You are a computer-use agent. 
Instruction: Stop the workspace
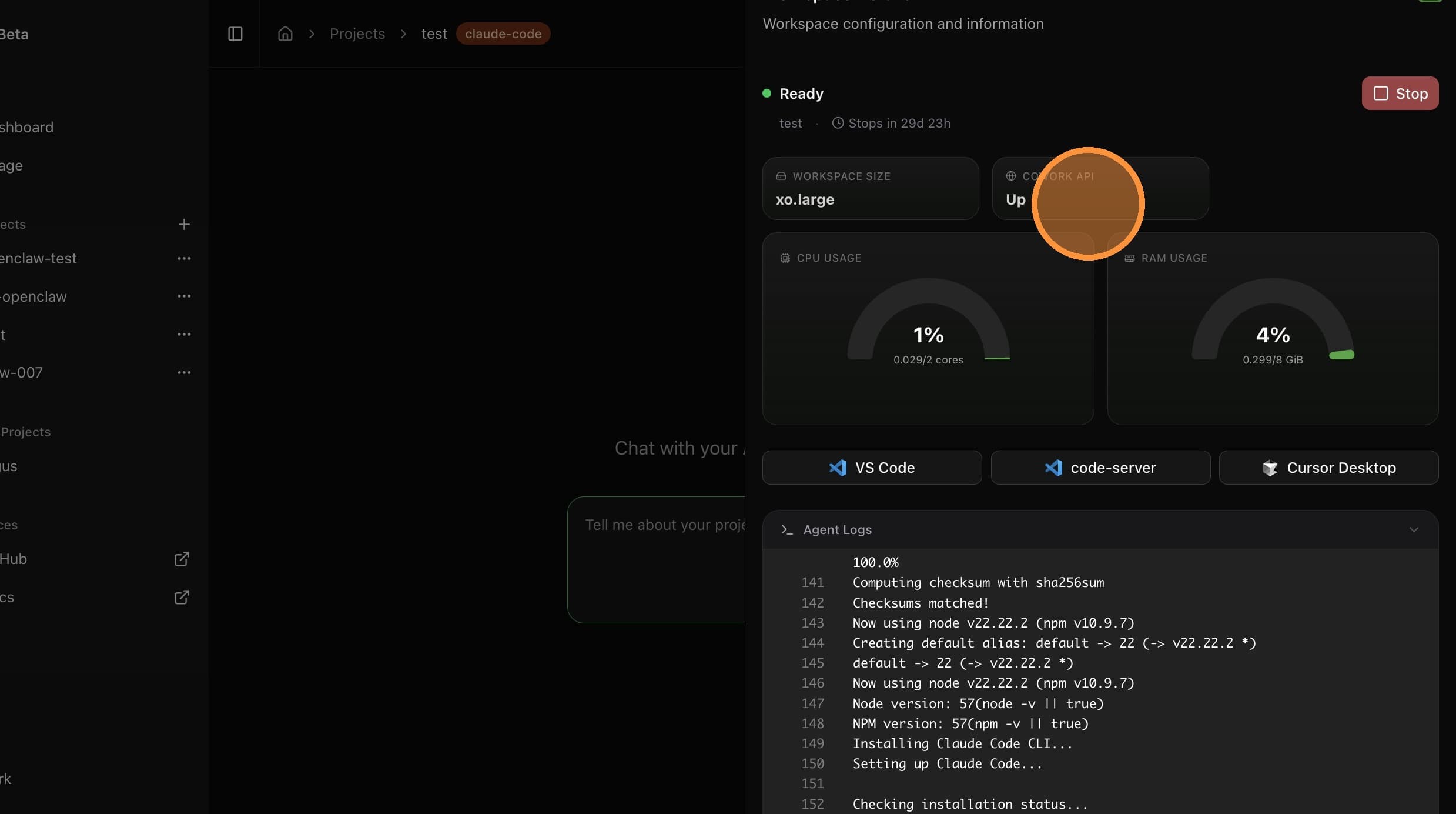coord(1400,93)
